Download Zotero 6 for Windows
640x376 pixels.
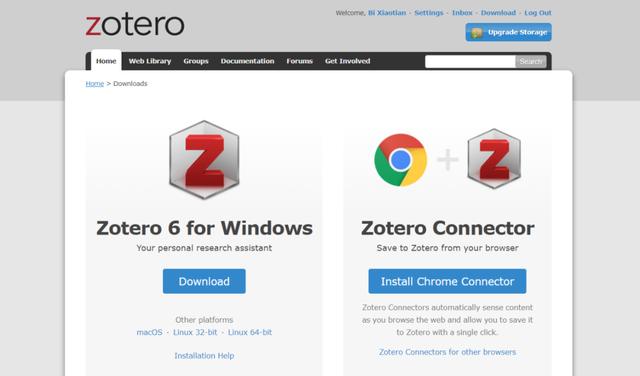[x=204, y=281]
